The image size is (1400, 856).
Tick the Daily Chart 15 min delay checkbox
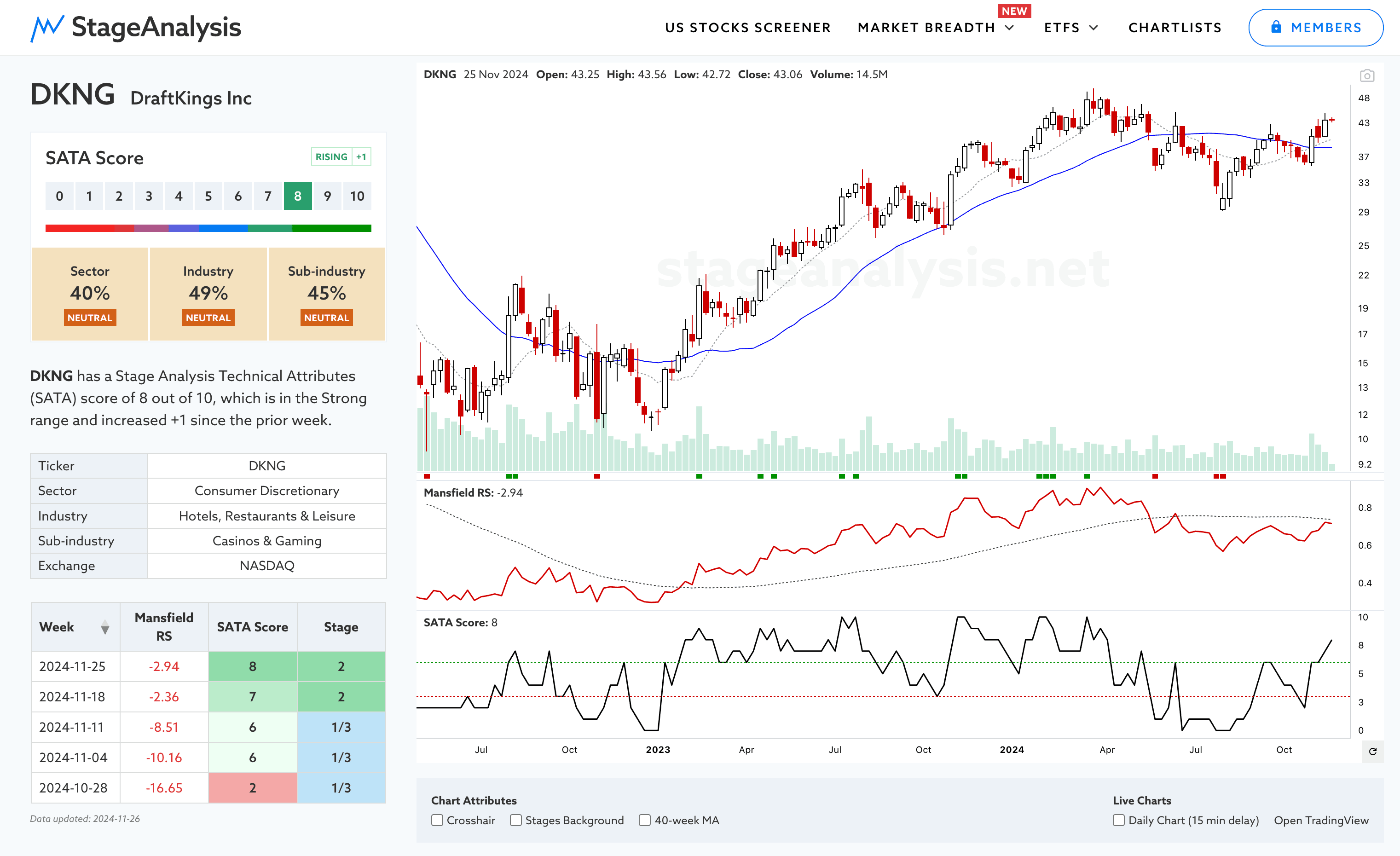[x=1119, y=820]
